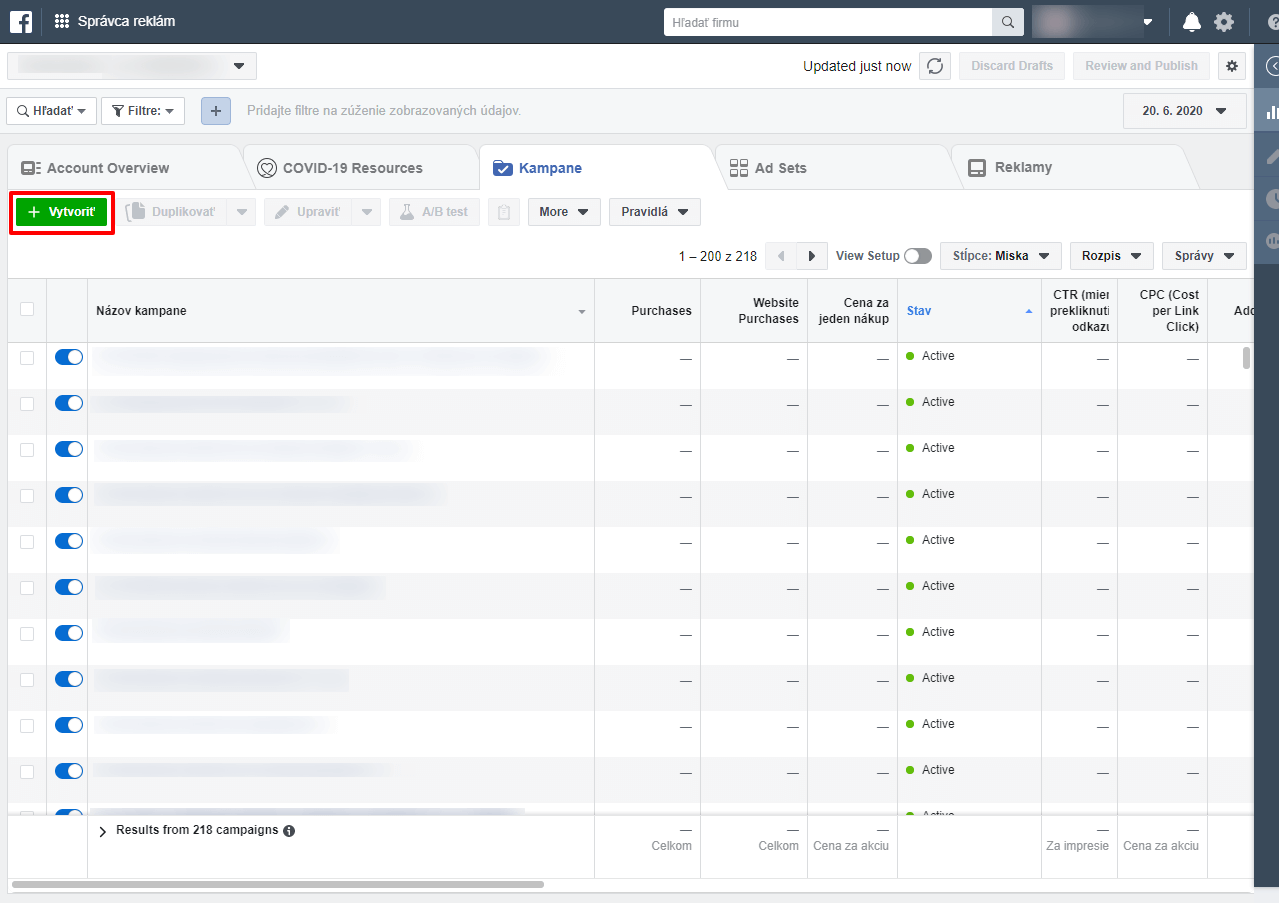Switch to the Ad Sets tab
Screen dimensions: 1279x903
coord(780,168)
